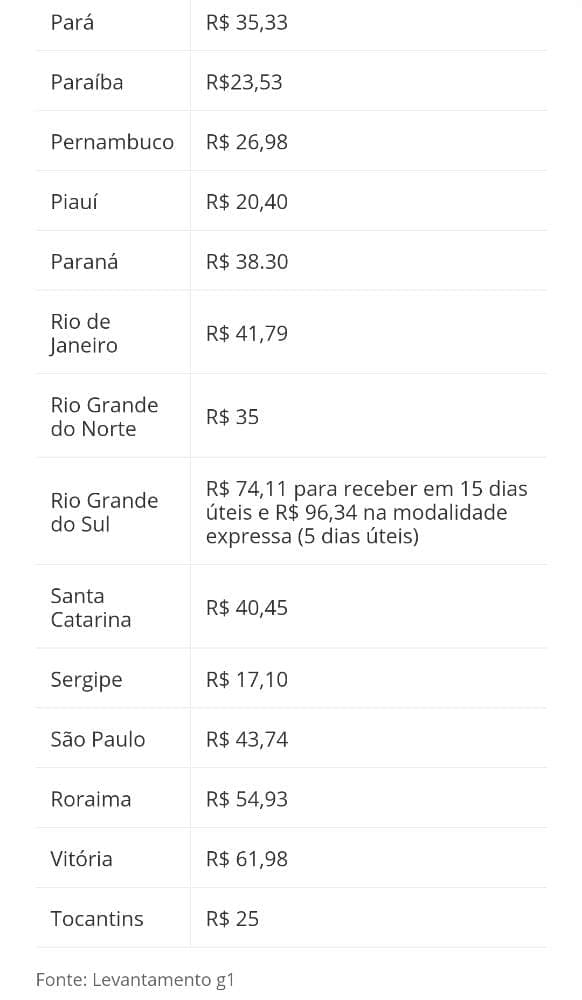Click the Paraná state name
Viewport: 582px width, 1000px height.
click(84, 261)
